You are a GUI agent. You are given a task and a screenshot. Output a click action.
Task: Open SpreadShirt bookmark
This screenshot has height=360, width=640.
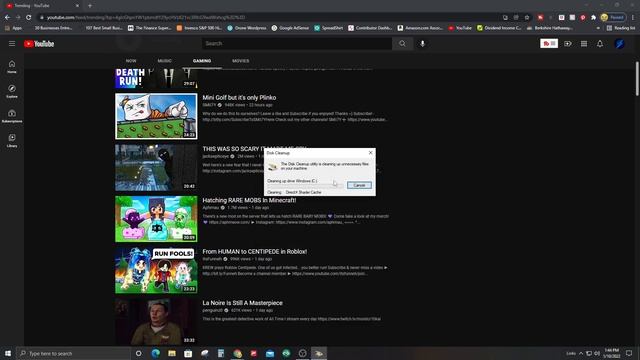click(x=329, y=28)
